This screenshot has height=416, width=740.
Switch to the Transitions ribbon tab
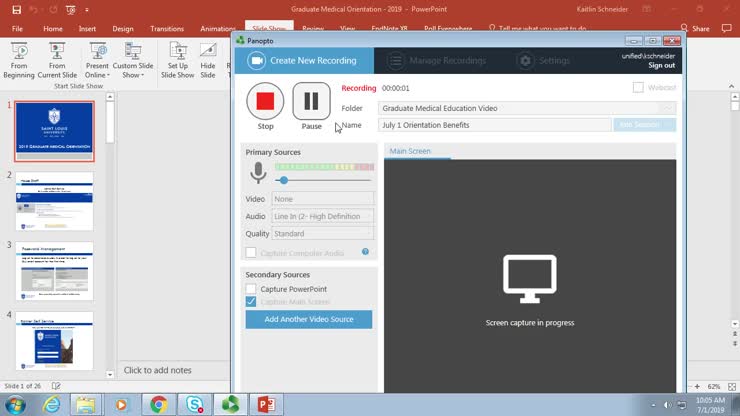point(167,29)
